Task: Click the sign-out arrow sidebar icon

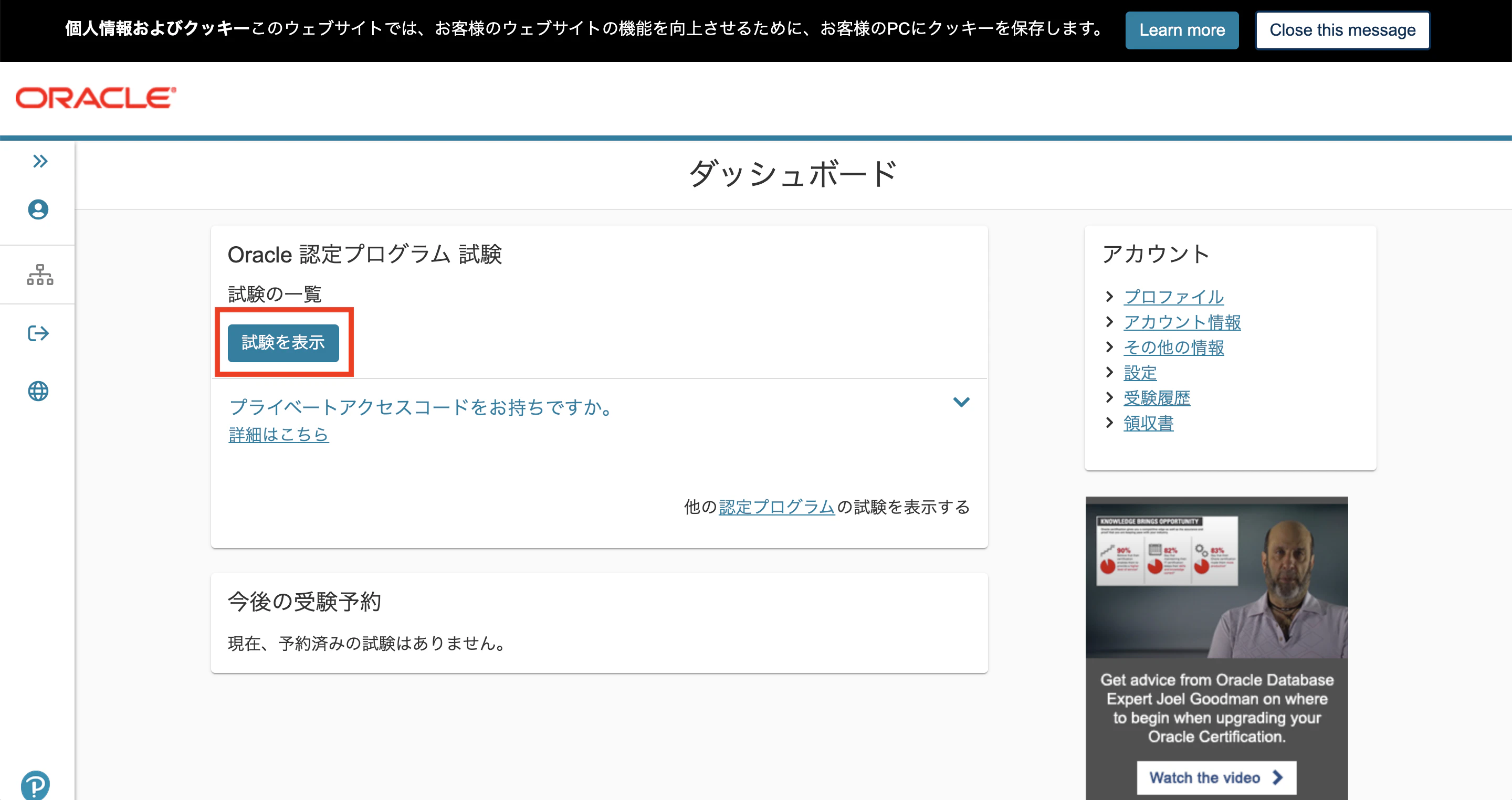Action: [x=38, y=333]
